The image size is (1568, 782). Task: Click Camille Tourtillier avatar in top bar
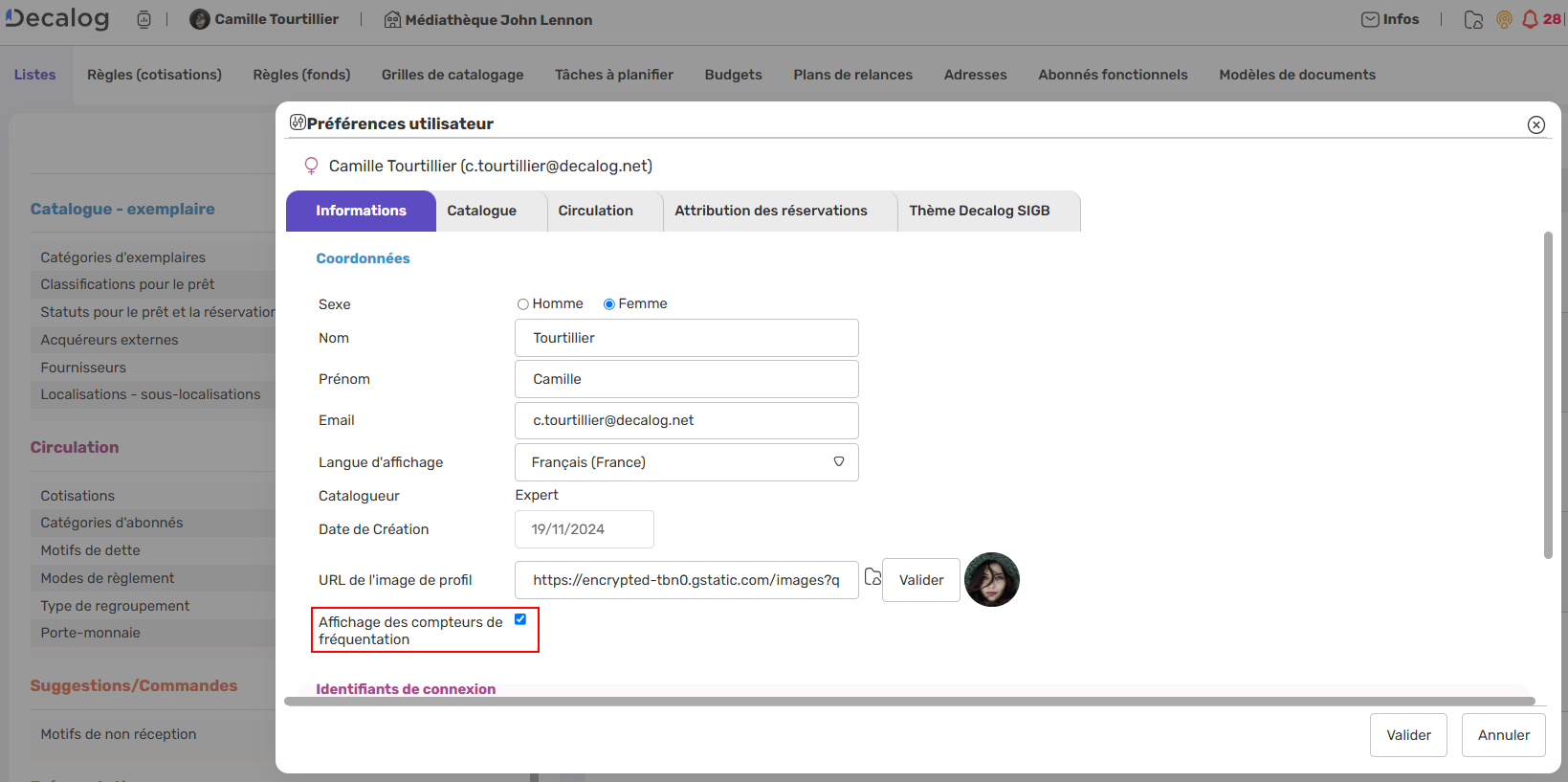click(x=200, y=19)
